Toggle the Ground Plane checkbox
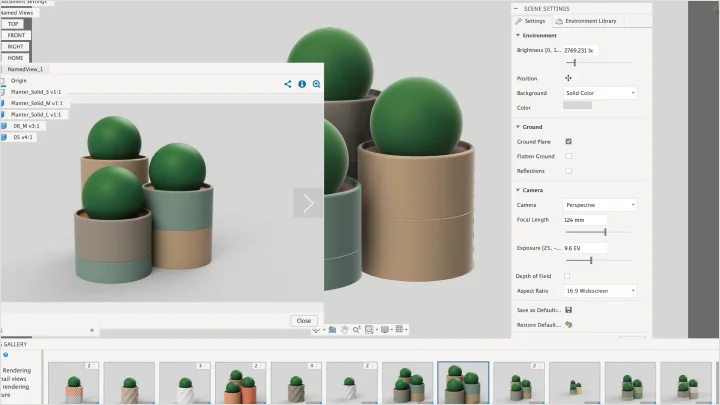This screenshot has width=720, height=405. click(x=568, y=141)
